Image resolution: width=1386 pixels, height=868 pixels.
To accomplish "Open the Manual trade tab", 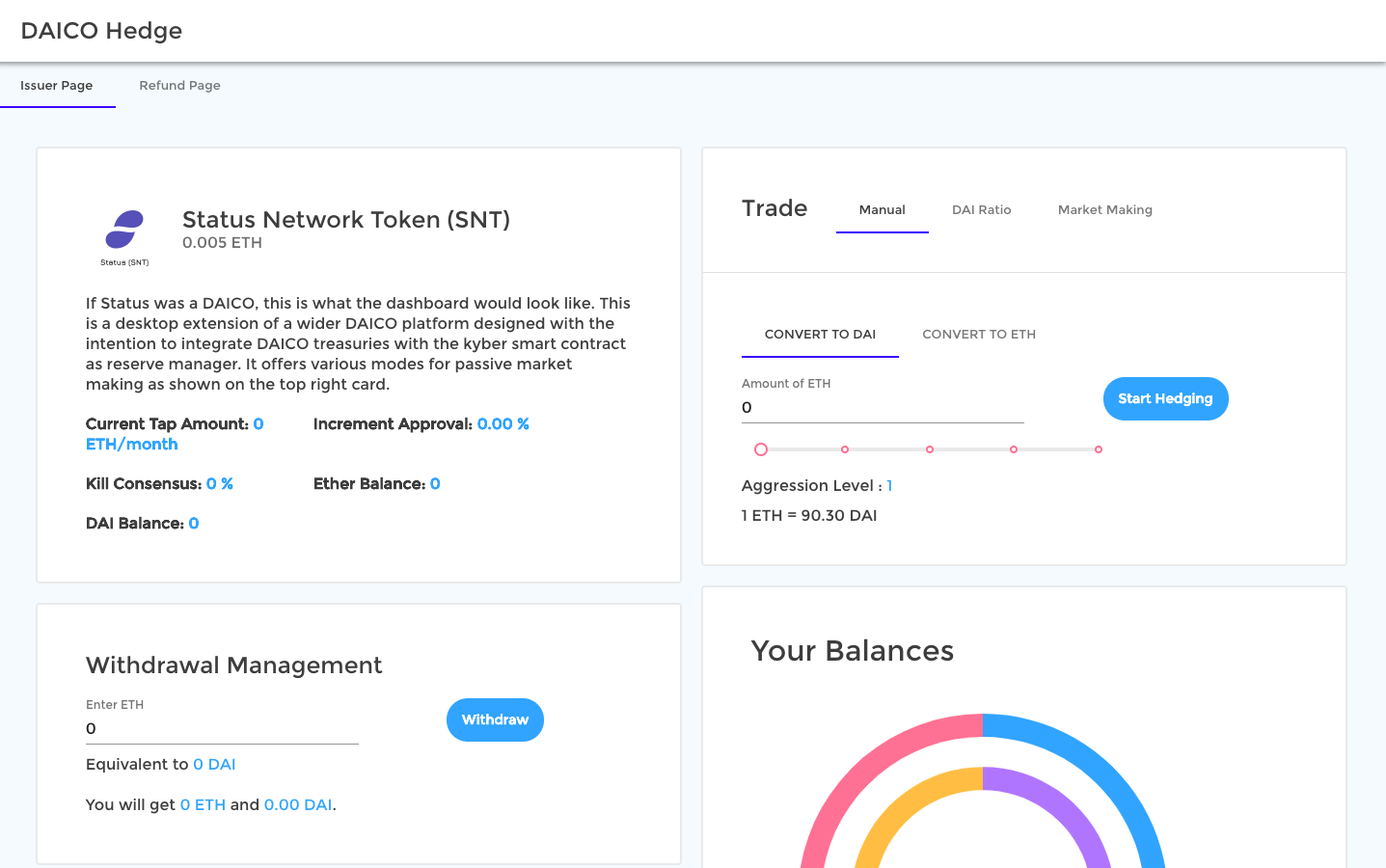I will click(882, 209).
